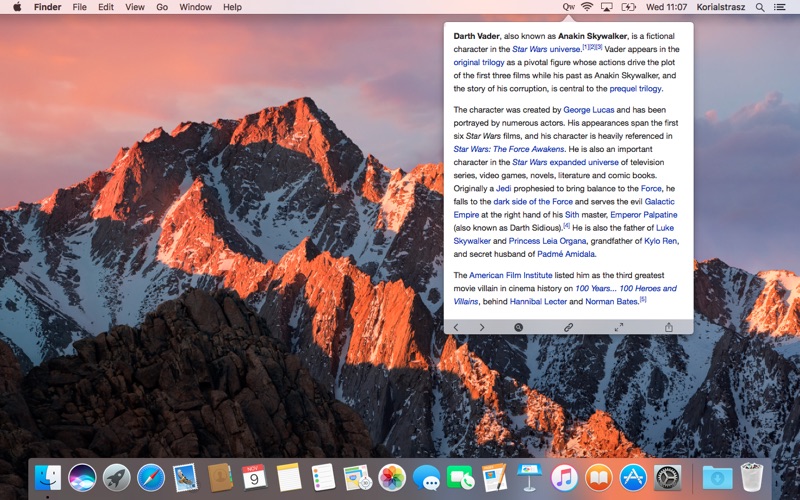Open Notification Center list icon
Viewport: 800px width, 500px height.
[x=780, y=7]
